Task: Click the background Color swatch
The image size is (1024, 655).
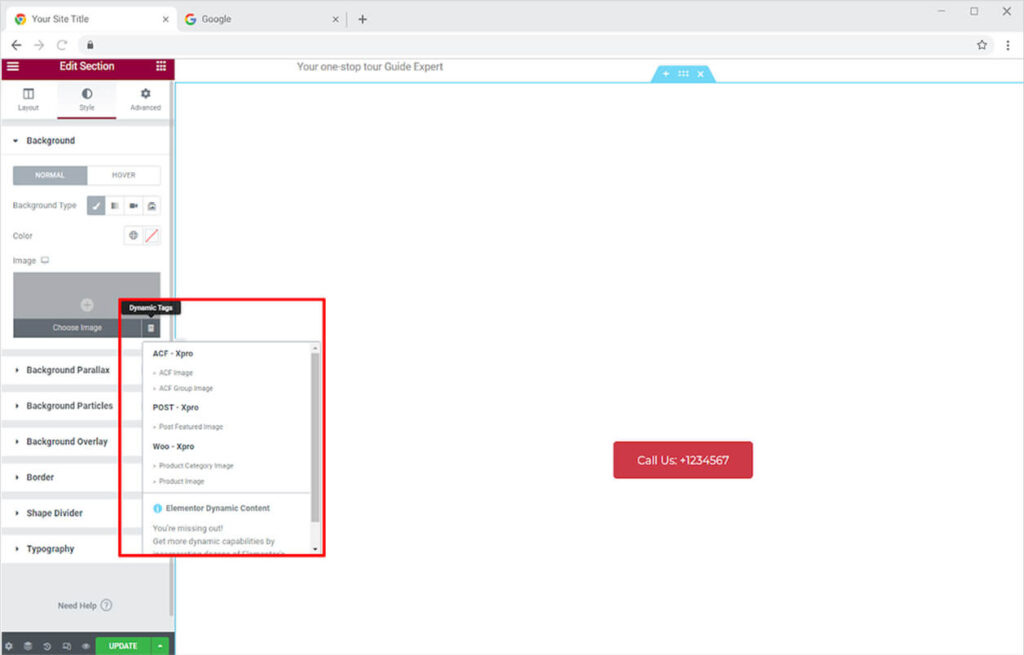Action: [x=152, y=236]
